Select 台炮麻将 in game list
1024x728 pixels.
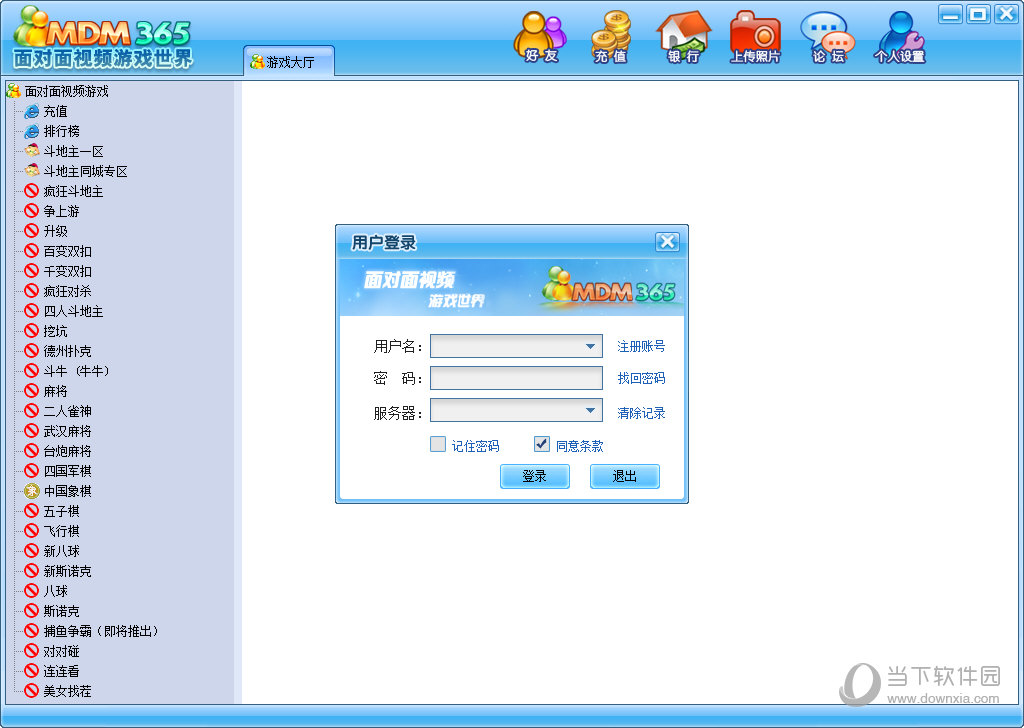[67, 451]
